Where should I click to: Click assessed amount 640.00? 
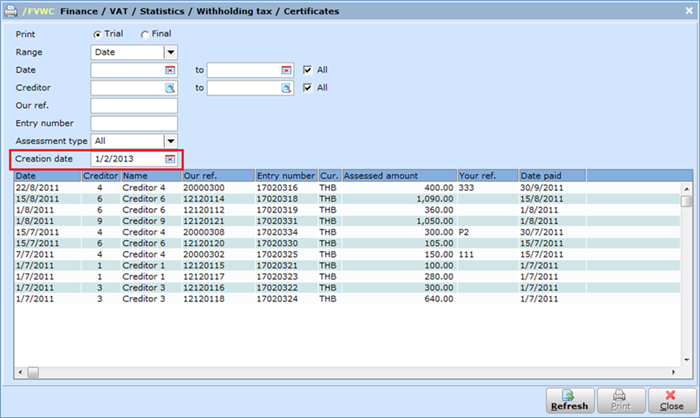(438, 299)
